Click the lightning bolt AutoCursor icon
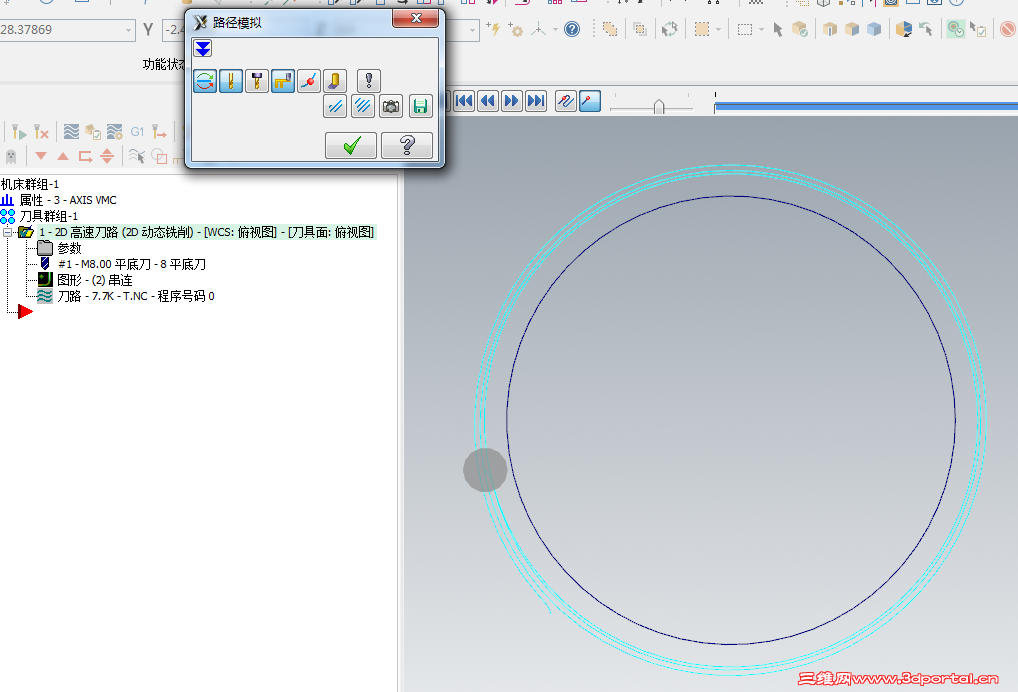 click(493, 29)
